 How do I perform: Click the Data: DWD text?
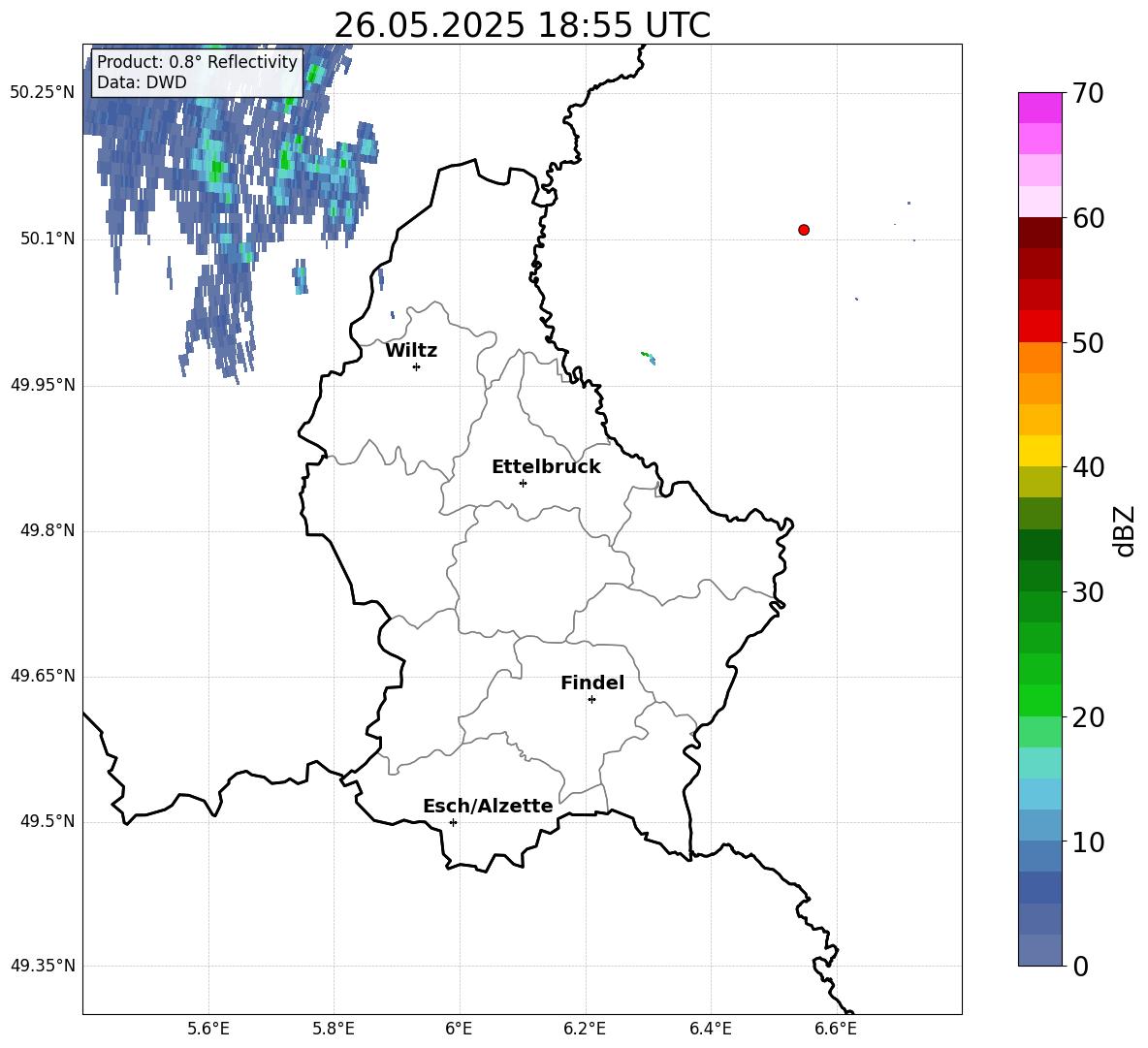point(142,82)
